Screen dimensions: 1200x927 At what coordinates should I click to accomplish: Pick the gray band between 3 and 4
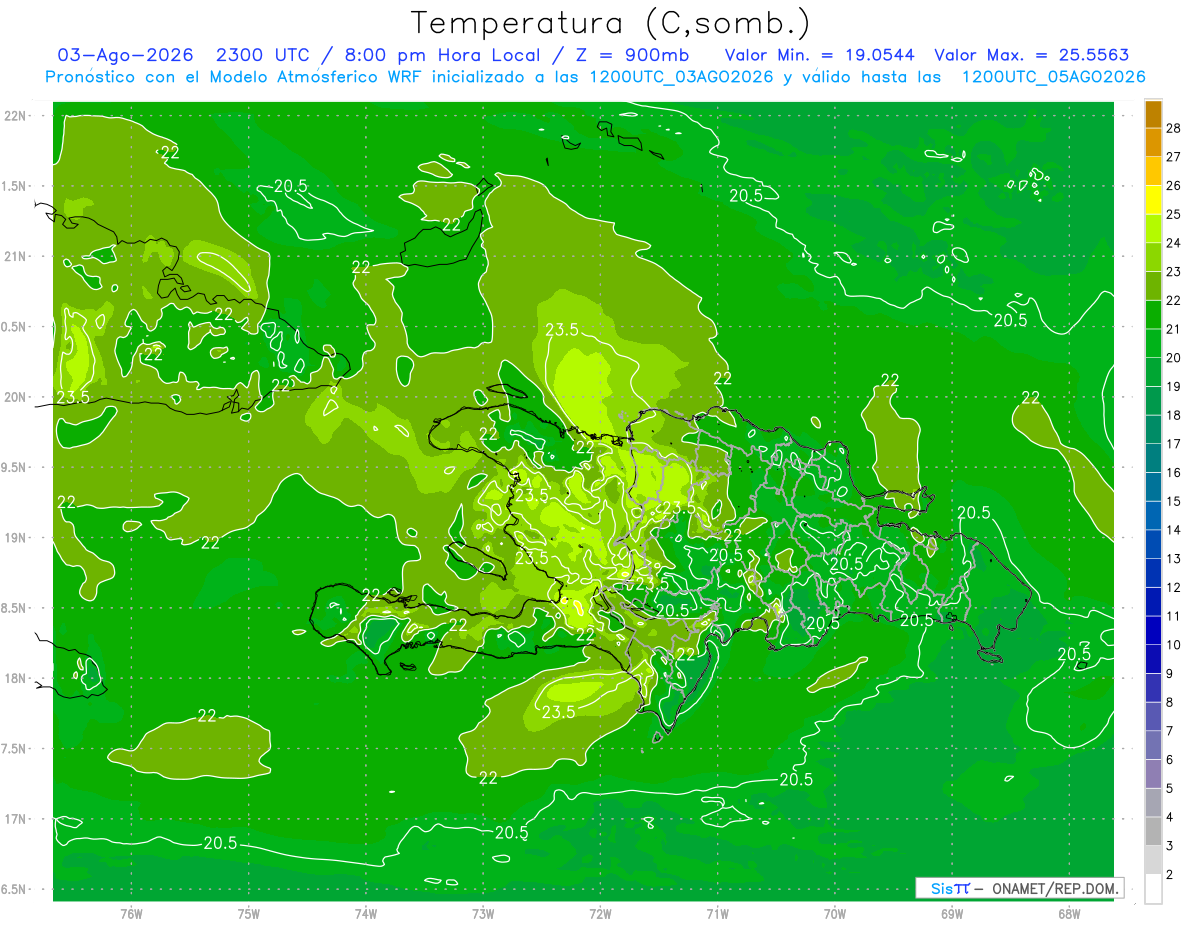1153,832
